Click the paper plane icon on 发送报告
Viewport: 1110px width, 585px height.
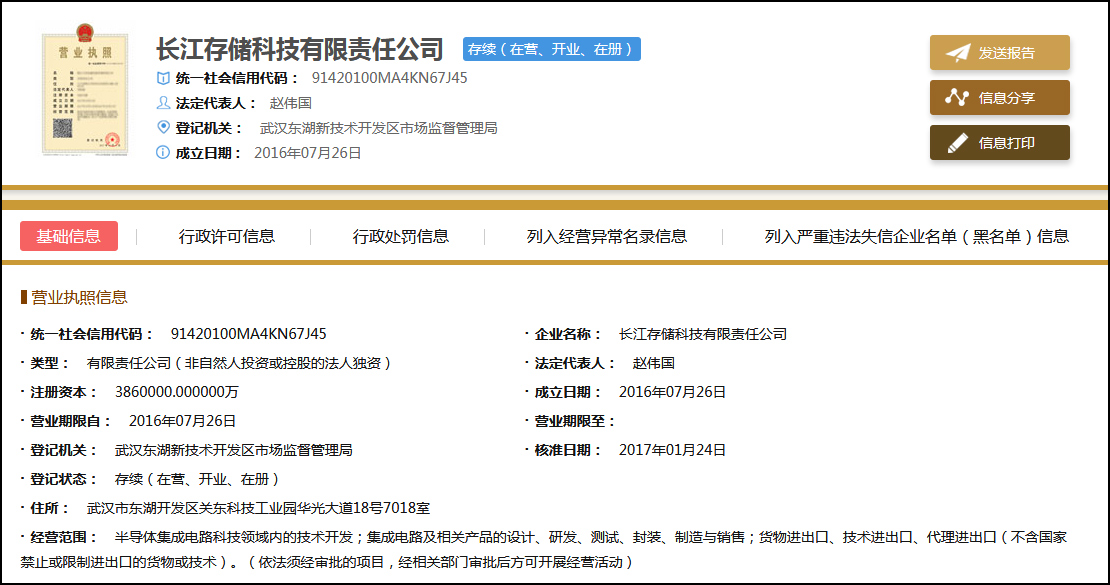(958, 53)
